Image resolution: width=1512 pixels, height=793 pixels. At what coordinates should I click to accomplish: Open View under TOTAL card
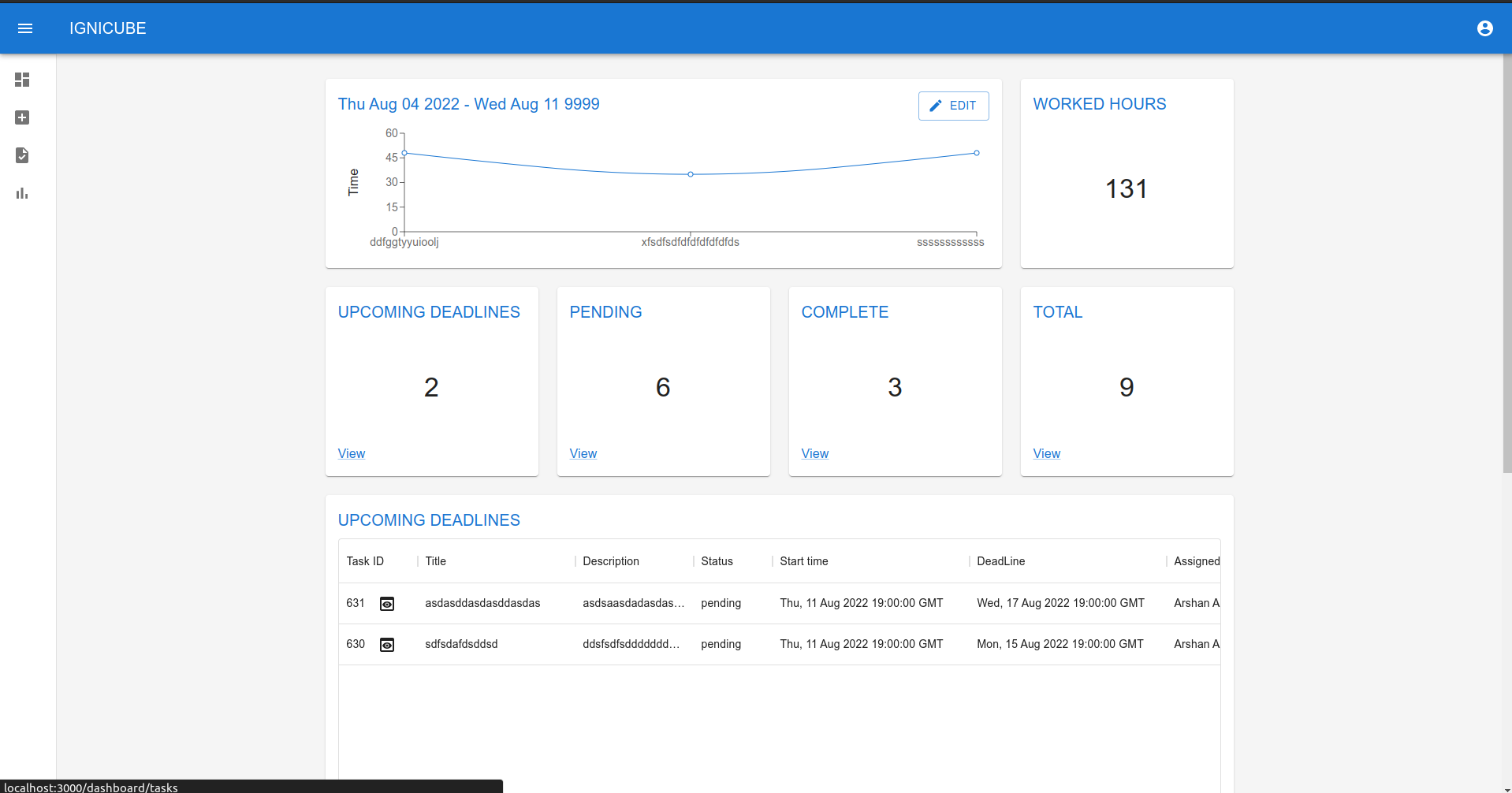coord(1046,453)
